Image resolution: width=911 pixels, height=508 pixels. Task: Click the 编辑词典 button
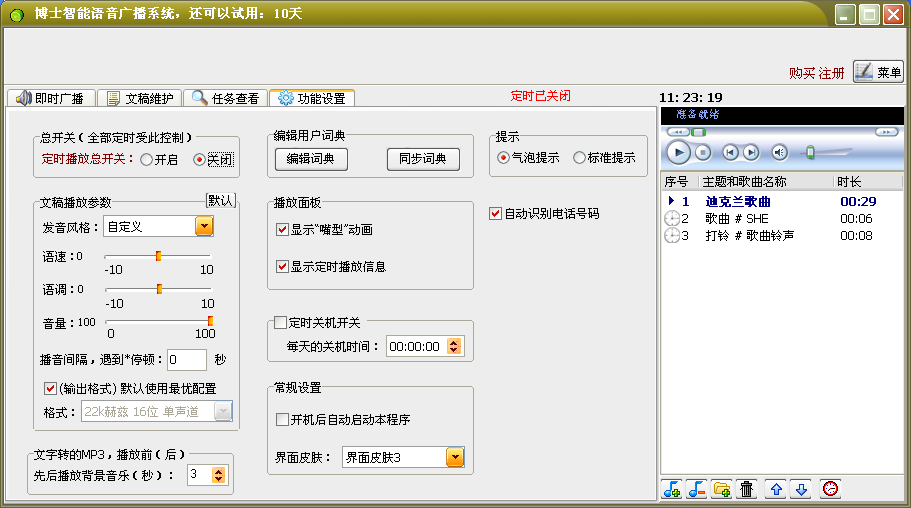[x=311, y=159]
